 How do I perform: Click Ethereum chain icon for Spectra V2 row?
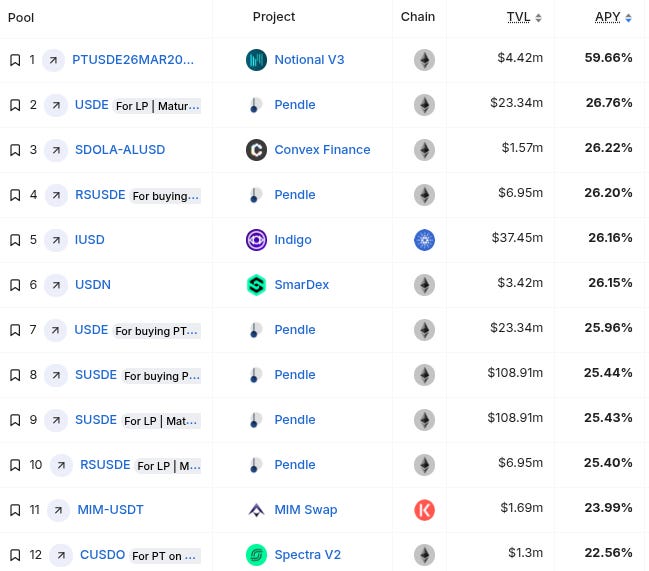pos(424,555)
